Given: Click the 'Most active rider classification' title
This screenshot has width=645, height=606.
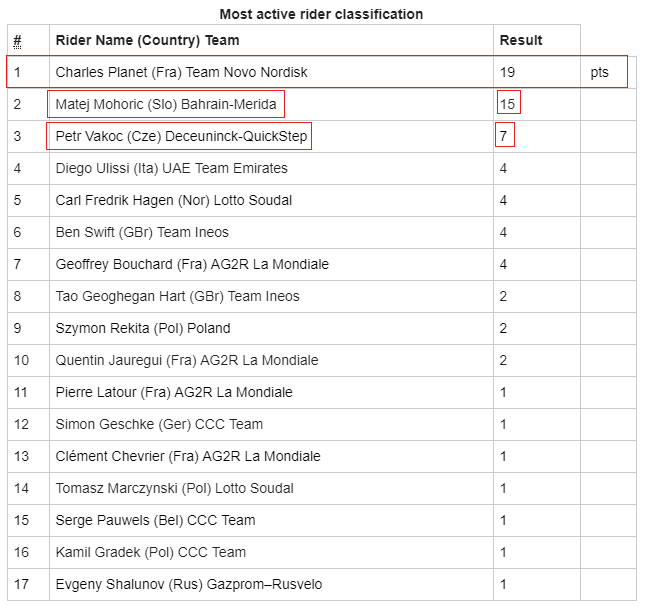Looking at the screenshot, I should 321,14.
